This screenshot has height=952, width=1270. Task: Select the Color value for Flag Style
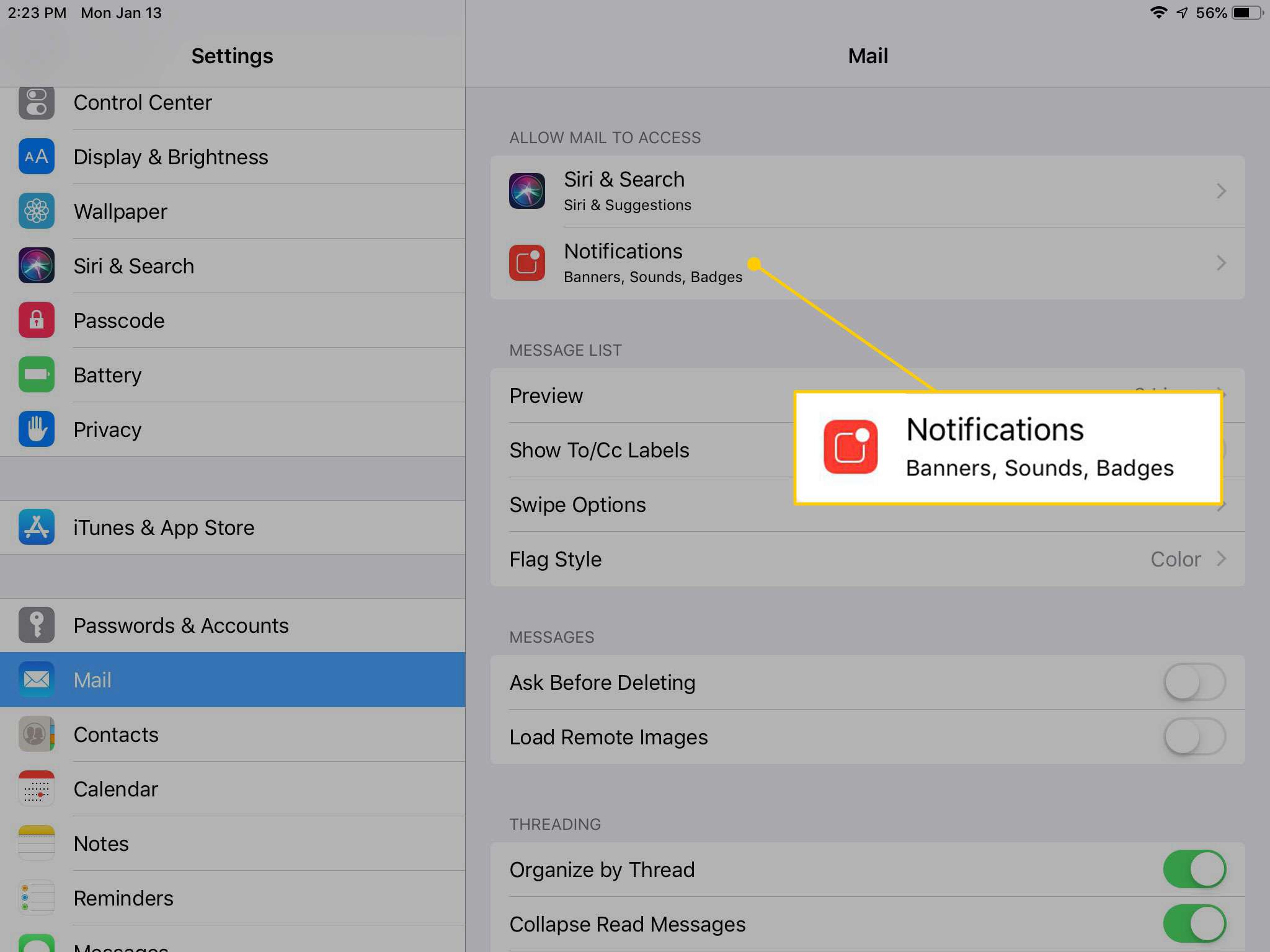[1175, 559]
